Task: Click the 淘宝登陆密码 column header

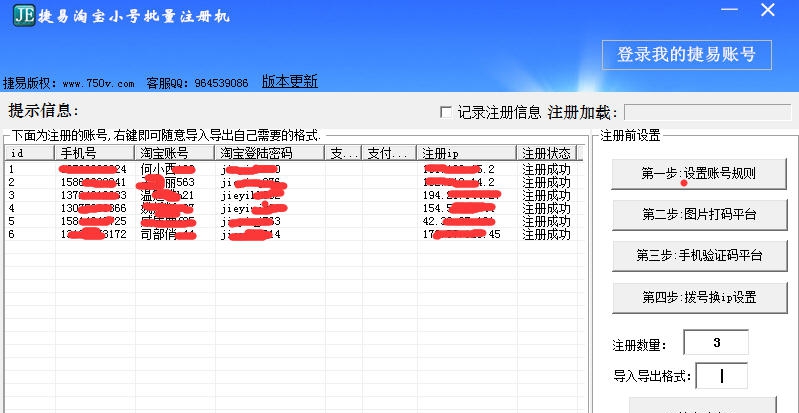Action: (x=270, y=152)
